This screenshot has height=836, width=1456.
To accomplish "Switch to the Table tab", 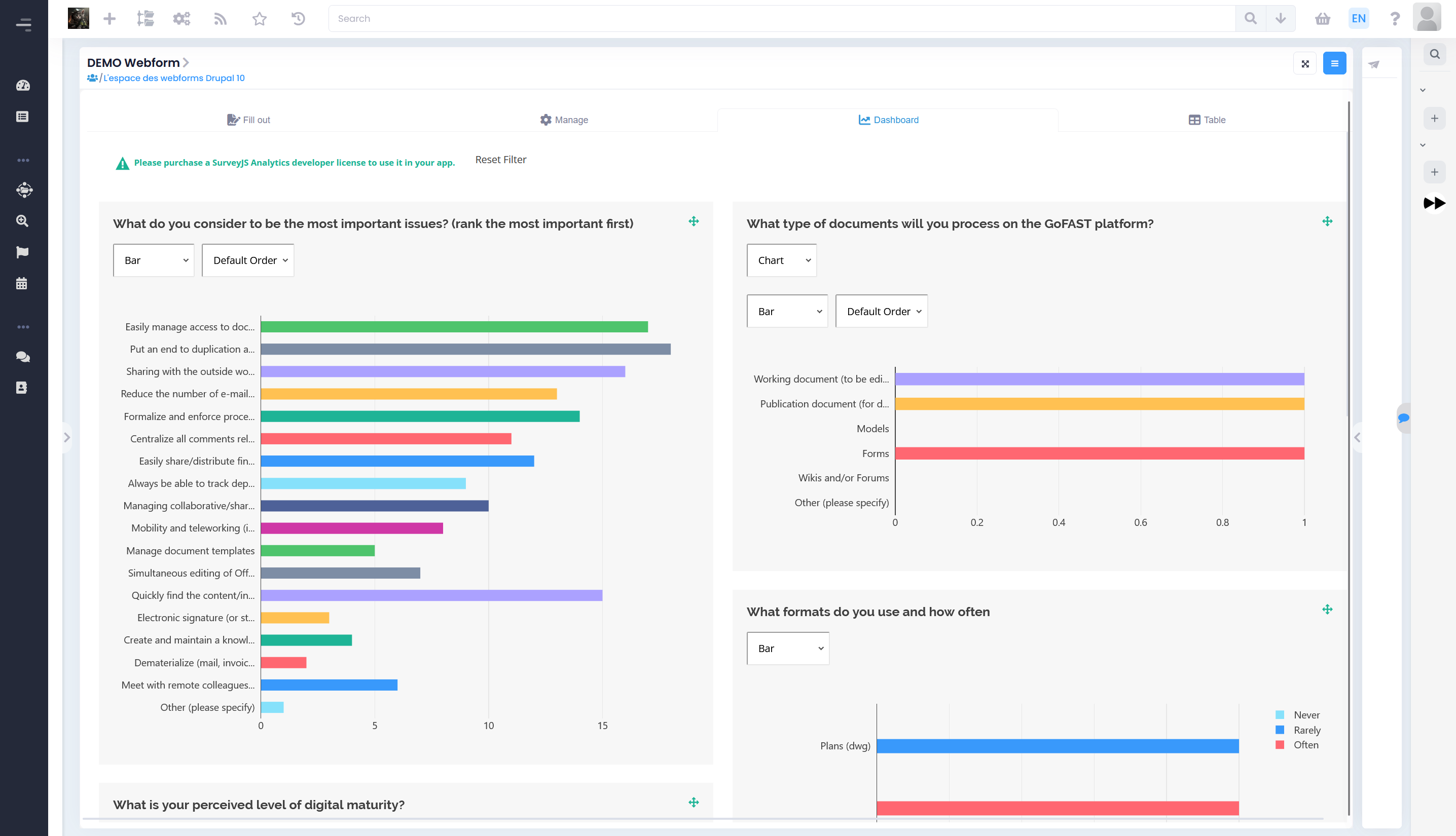I will pyautogui.click(x=1207, y=120).
